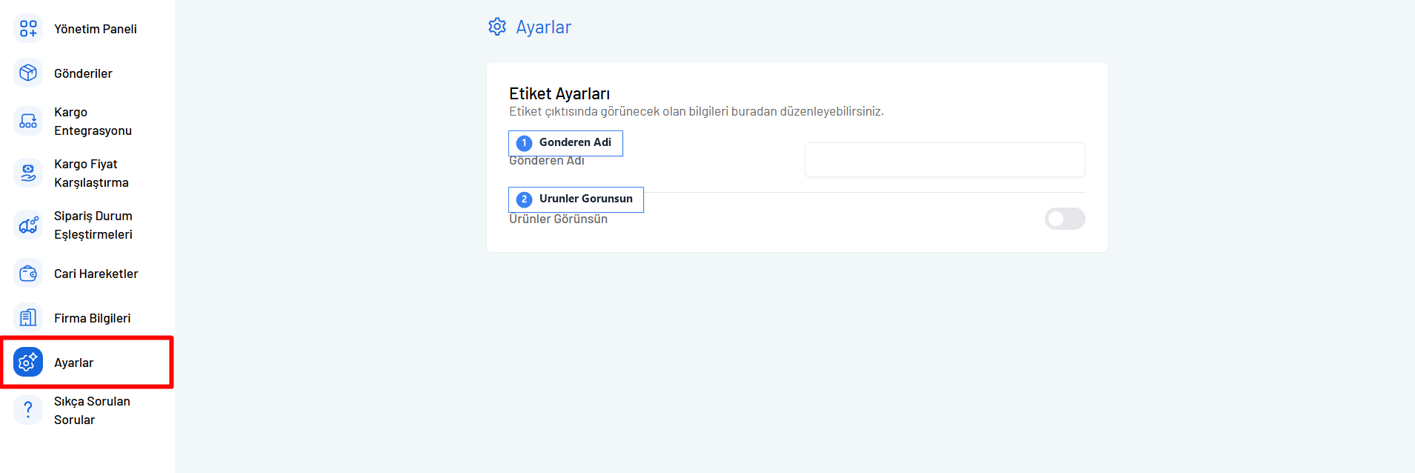Image resolution: width=1415 pixels, height=473 pixels.
Task: Focus the Gönderen Adı text input
Action: [x=944, y=160]
